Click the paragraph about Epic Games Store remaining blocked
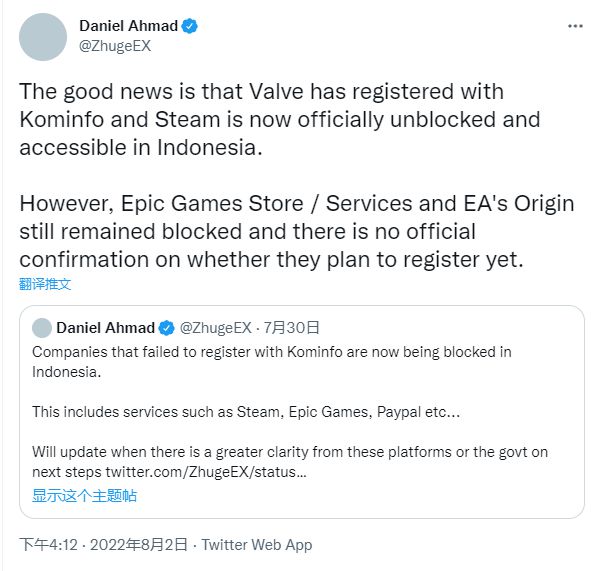601x571 pixels. click(x=297, y=231)
